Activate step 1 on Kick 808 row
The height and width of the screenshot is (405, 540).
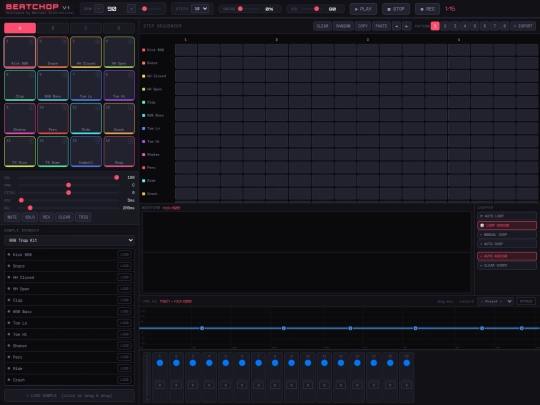(x=186, y=50)
